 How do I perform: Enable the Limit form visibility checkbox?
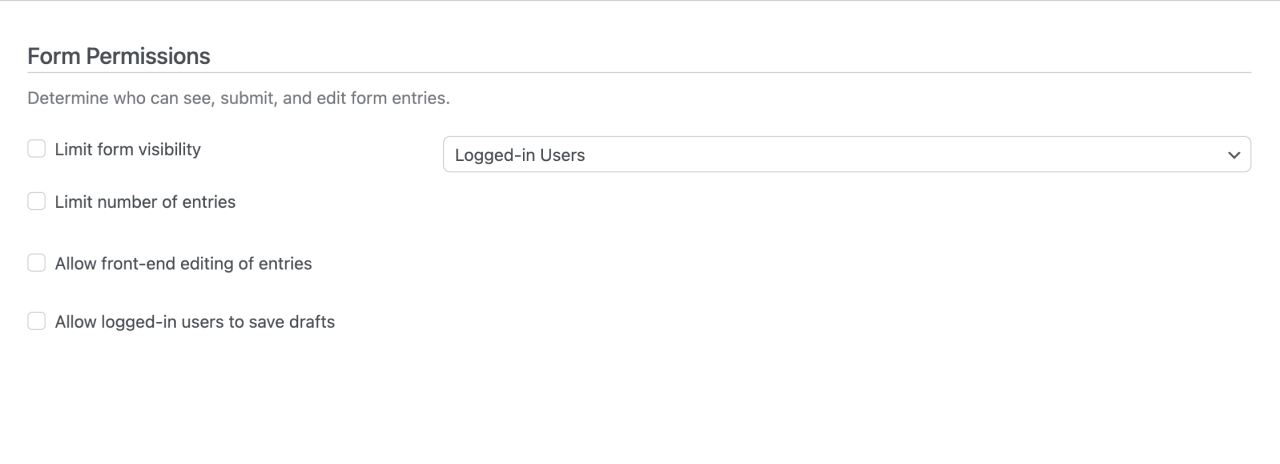(37, 149)
